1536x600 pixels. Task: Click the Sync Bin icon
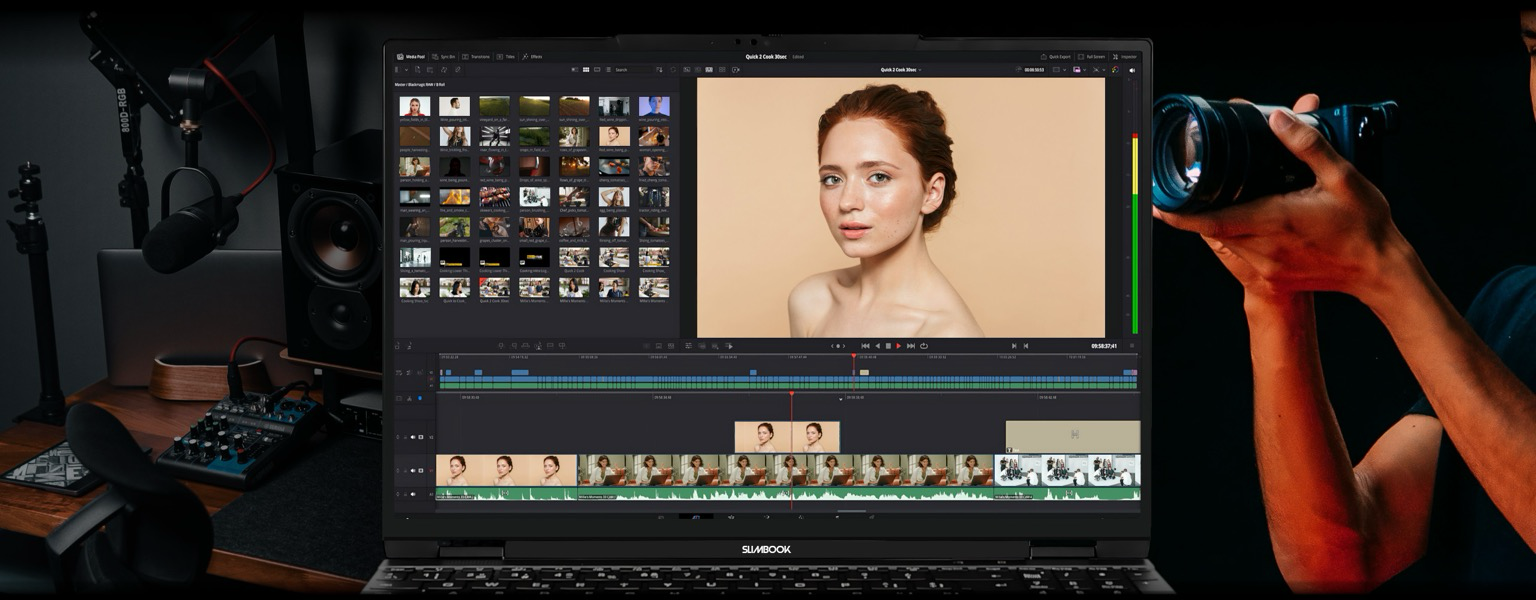(435, 57)
